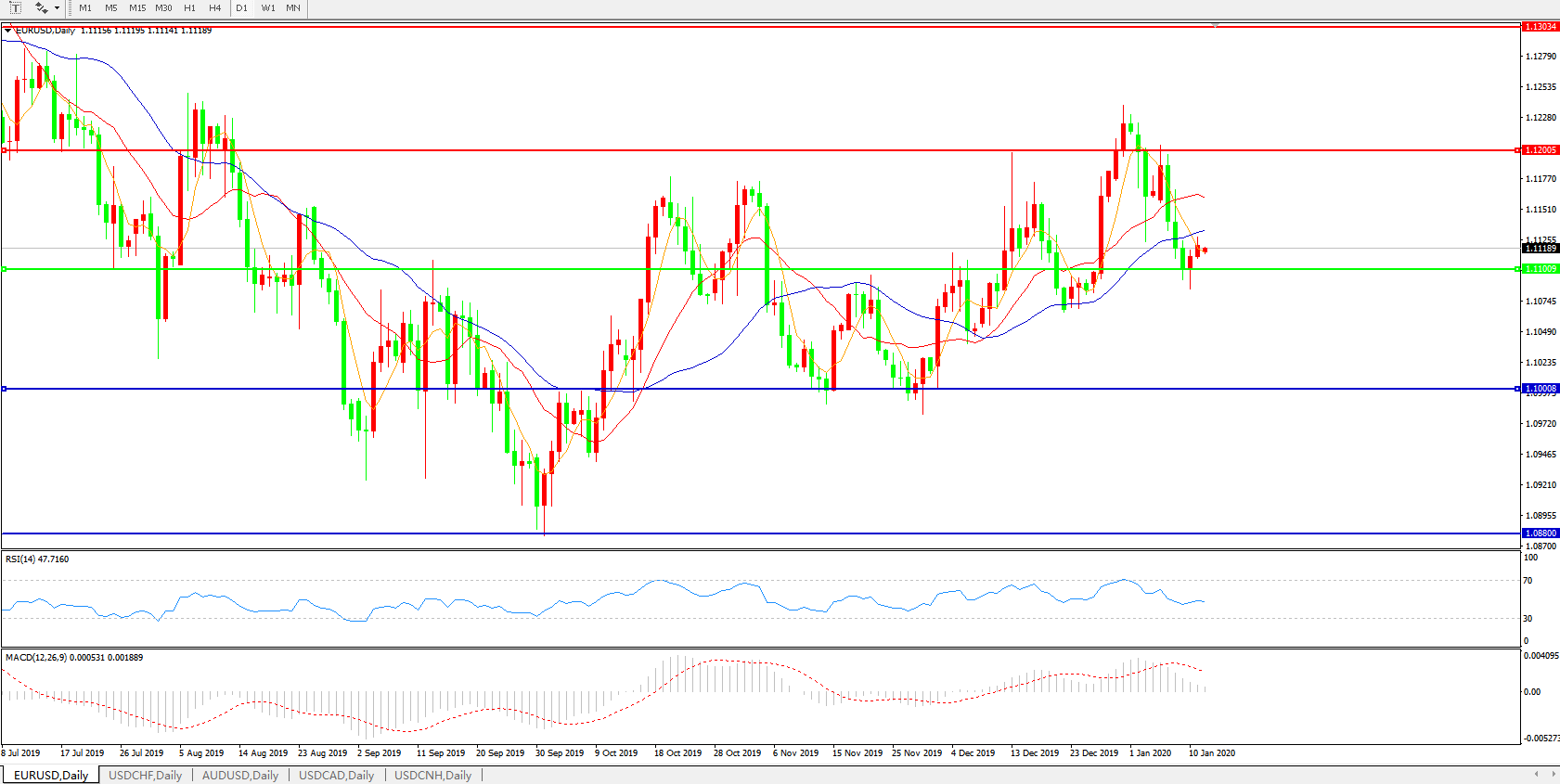Open the USDCAD,Daily chart tab
Viewport: 1560px width, 784px height.
[x=336, y=775]
